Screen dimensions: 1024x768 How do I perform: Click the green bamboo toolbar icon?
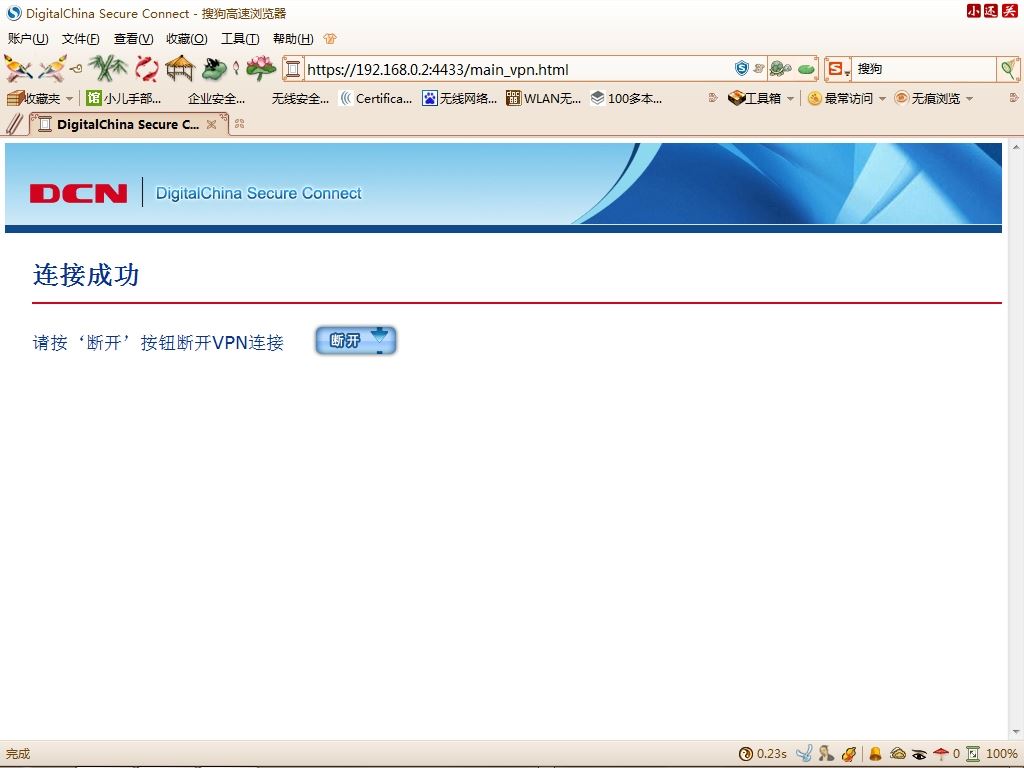pyautogui.click(x=108, y=68)
